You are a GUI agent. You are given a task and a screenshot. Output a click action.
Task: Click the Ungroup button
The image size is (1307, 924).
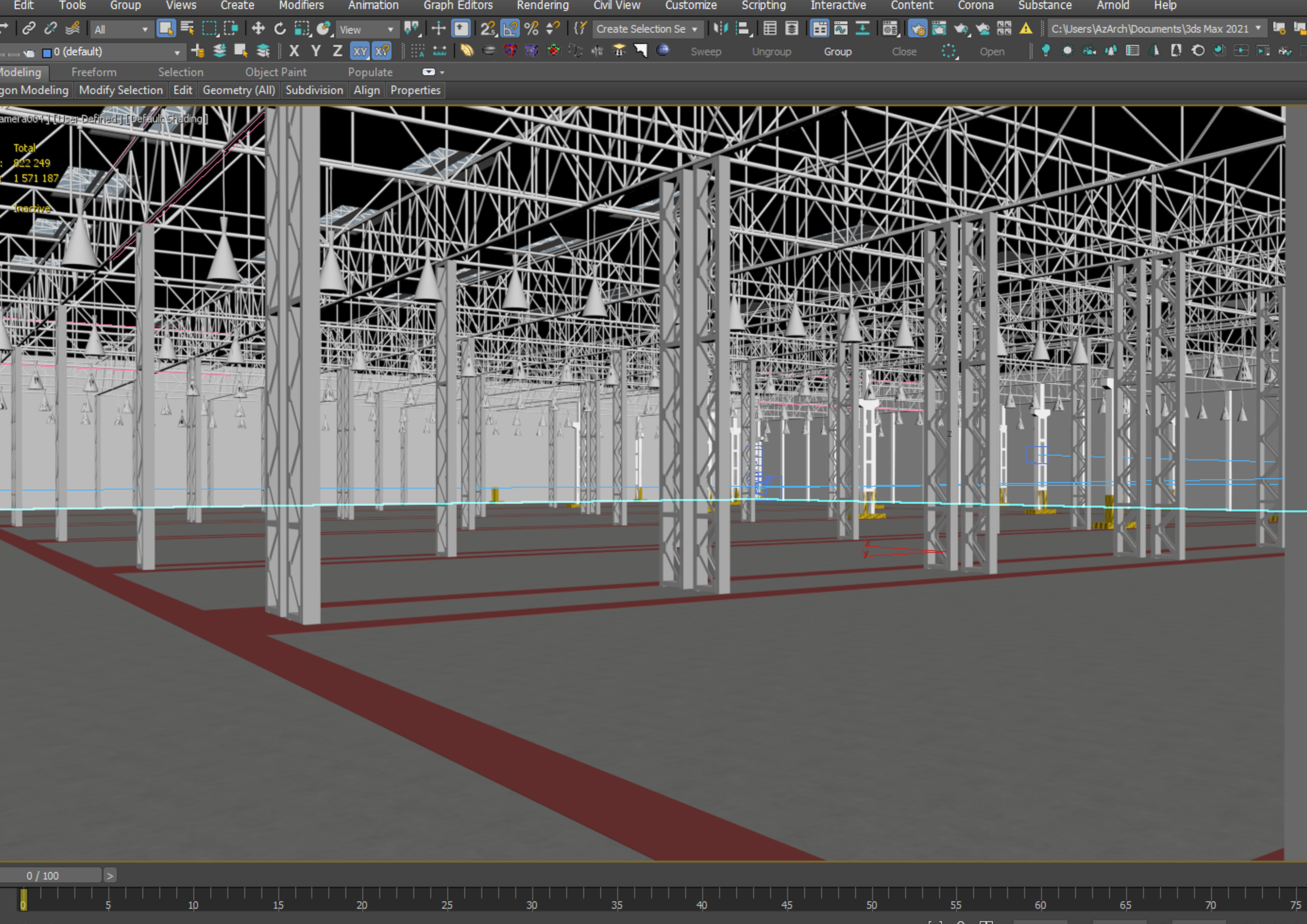click(x=771, y=52)
